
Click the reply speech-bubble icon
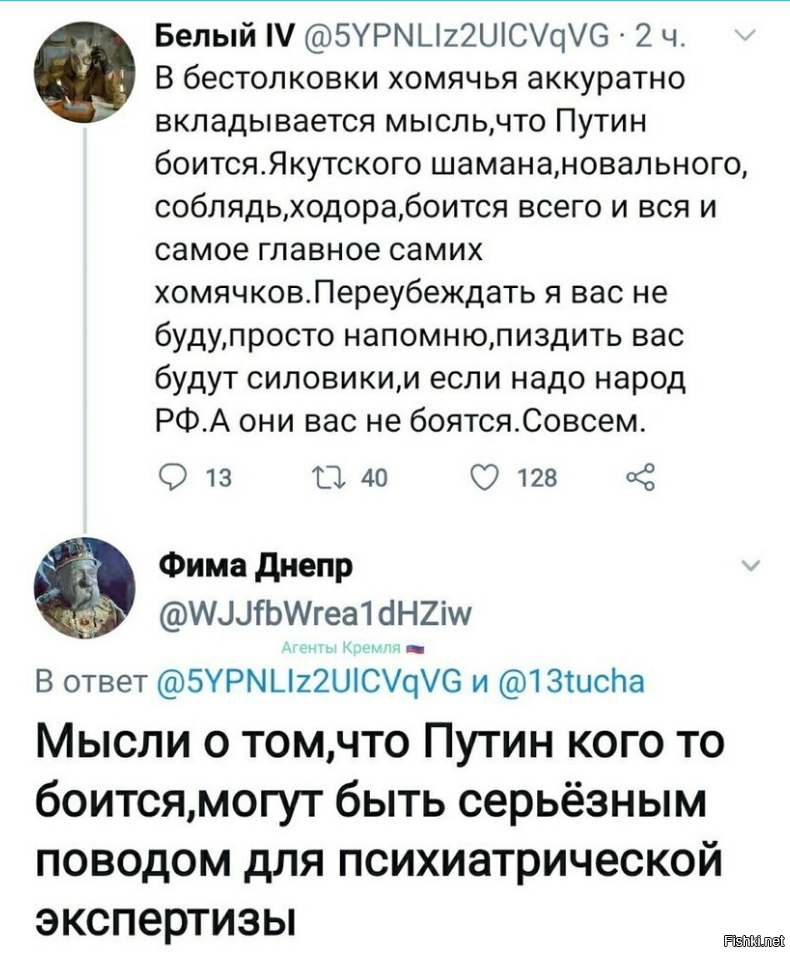171,477
